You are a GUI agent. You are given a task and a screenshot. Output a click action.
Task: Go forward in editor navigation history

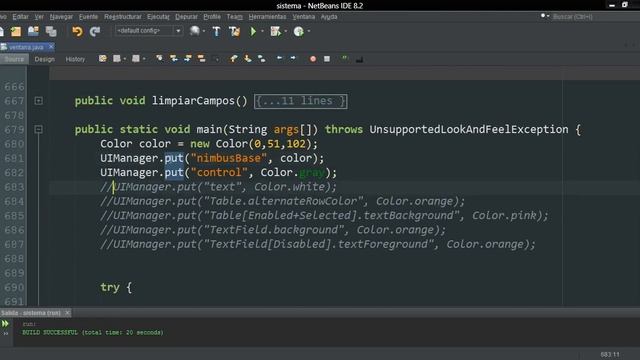coord(136,59)
